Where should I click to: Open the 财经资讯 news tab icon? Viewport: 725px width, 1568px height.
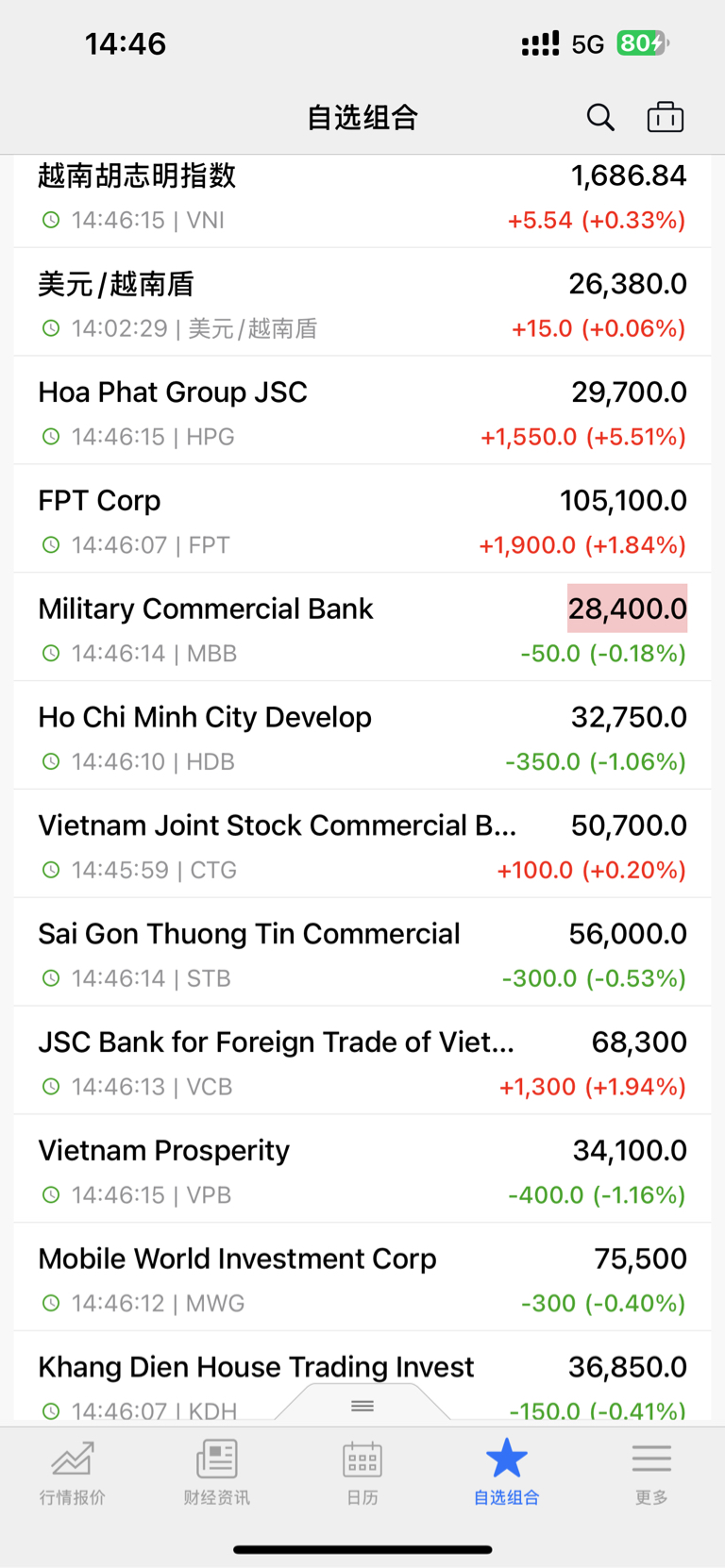pos(217,1459)
